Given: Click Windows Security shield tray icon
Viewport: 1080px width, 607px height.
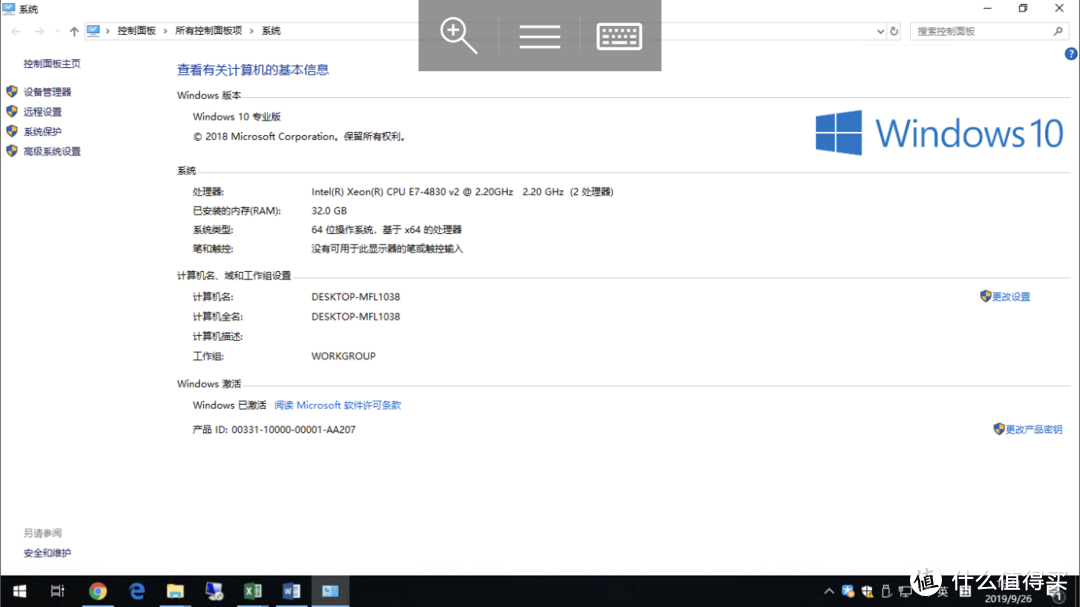Looking at the screenshot, I should (x=867, y=591).
